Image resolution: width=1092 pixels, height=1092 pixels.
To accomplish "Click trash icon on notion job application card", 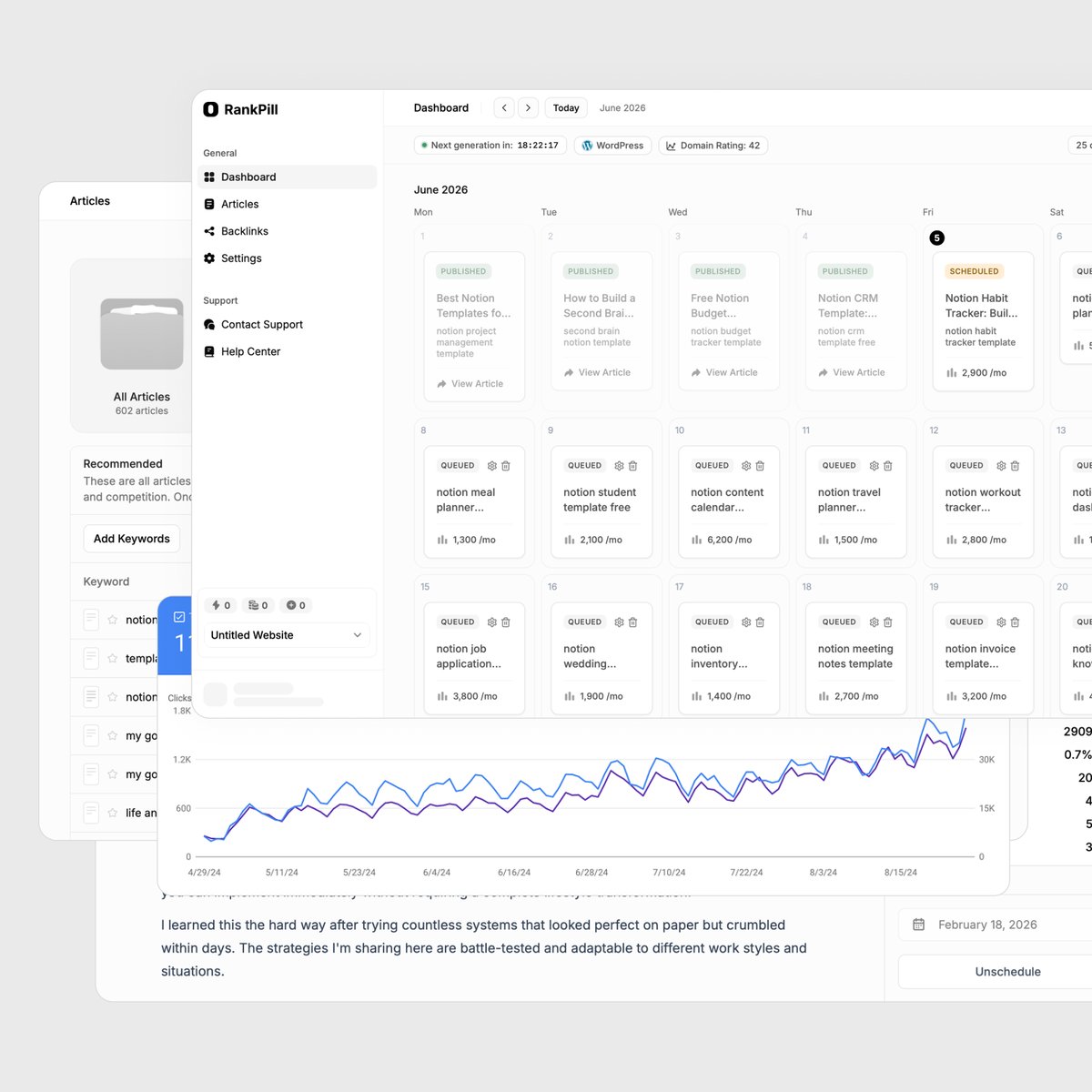I will 506,622.
